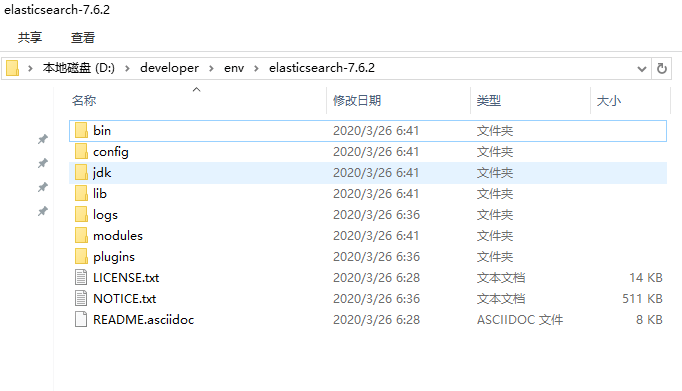
Task: Click the date of NOTICE.txt row
Action: pyautogui.click(x=377, y=298)
